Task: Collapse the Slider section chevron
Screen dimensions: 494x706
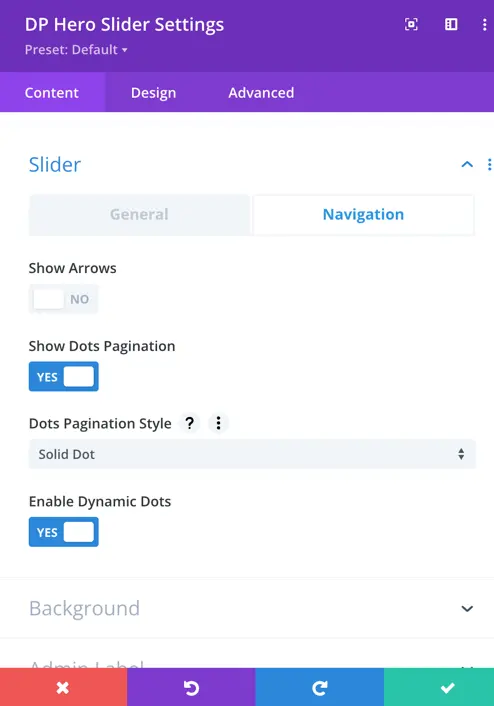Action: pyautogui.click(x=467, y=164)
